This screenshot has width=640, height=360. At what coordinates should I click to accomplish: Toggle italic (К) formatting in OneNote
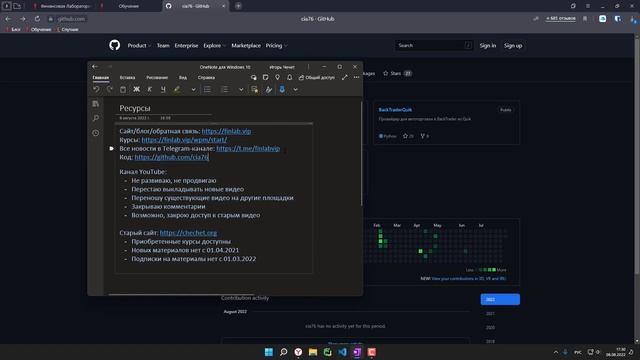[x=150, y=89]
